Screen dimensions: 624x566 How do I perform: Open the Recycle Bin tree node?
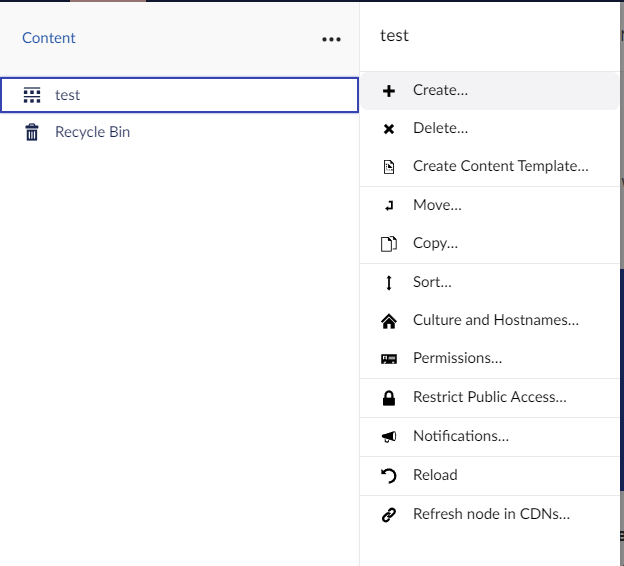coord(92,132)
